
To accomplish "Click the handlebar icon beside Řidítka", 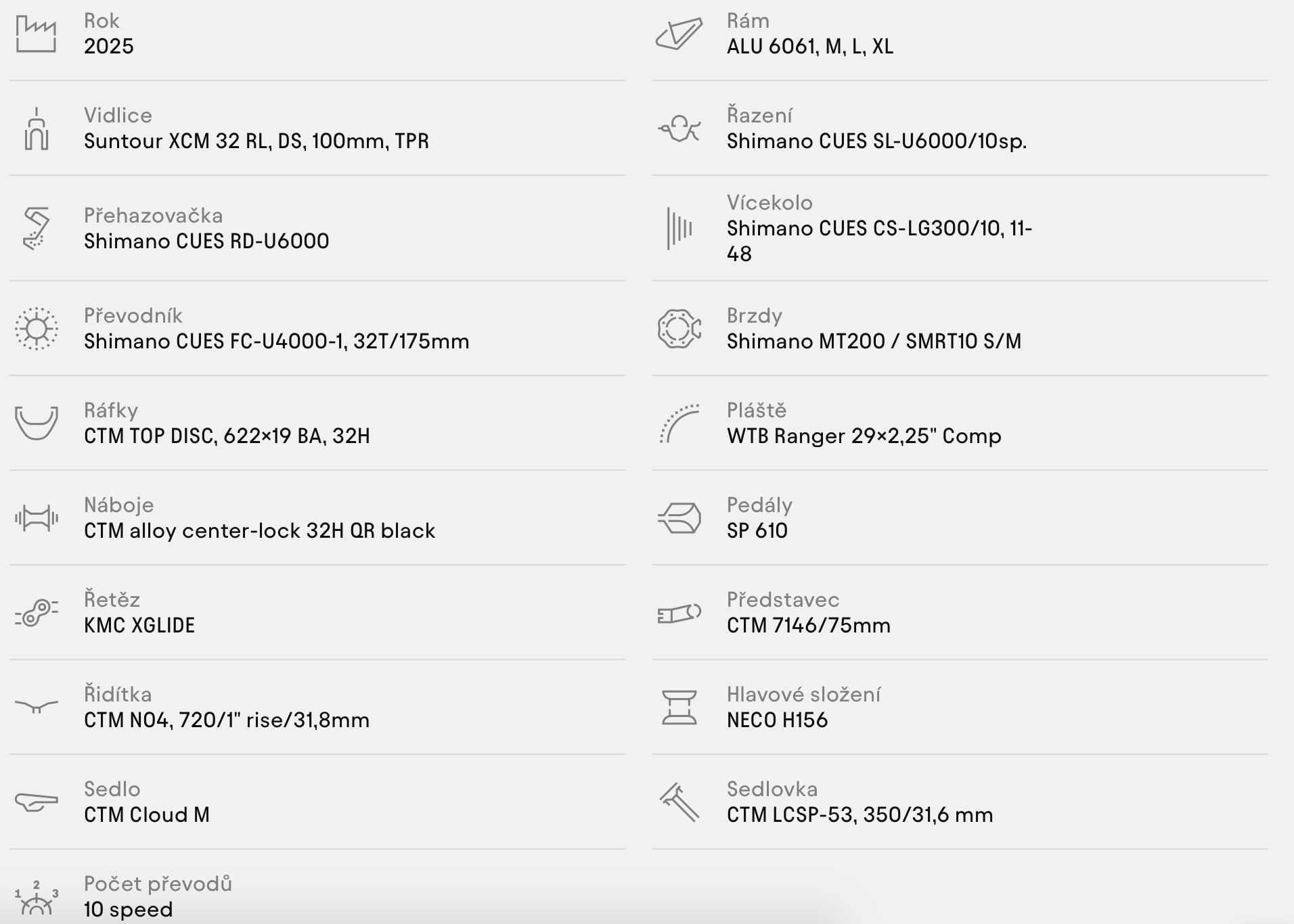I will click(37, 707).
